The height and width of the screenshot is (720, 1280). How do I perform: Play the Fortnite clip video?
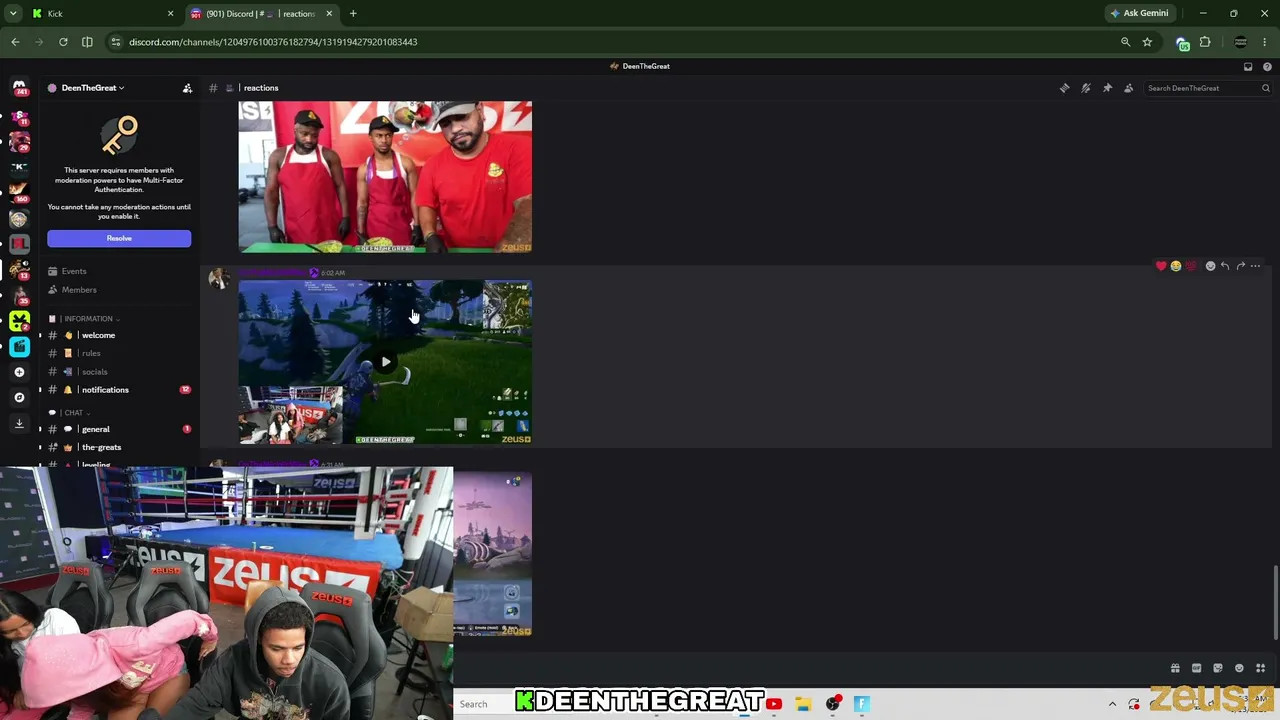point(385,362)
